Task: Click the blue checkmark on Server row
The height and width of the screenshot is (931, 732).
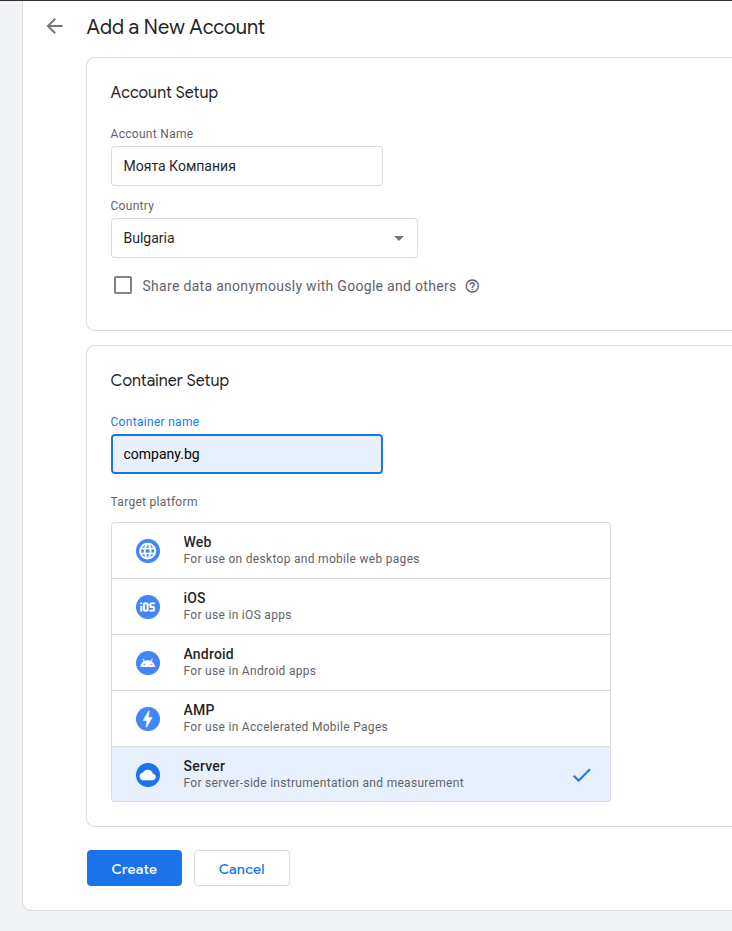Action: [581, 775]
